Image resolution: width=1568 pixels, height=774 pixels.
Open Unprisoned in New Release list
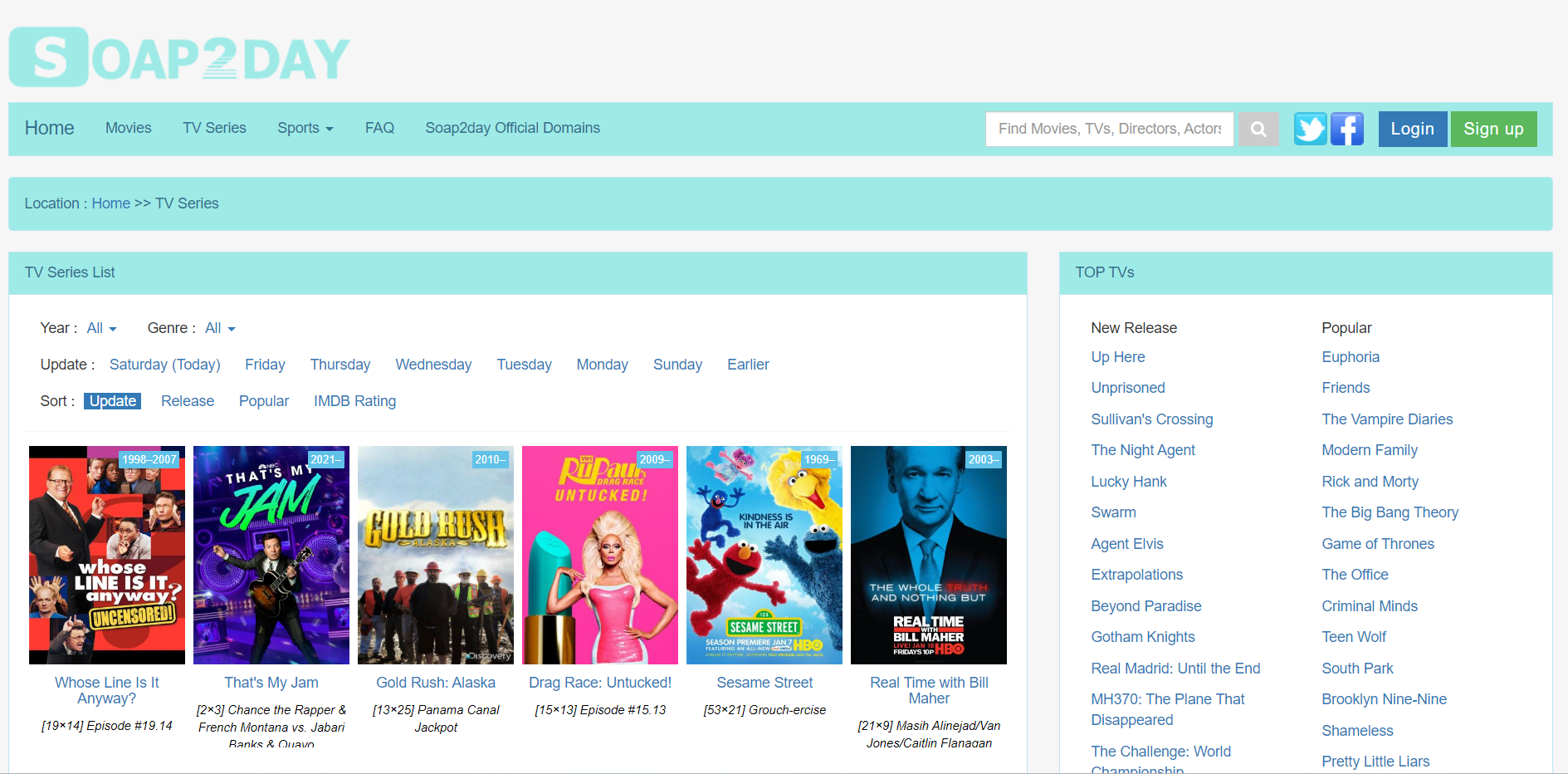pyautogui.click(x=1128, y=388)
